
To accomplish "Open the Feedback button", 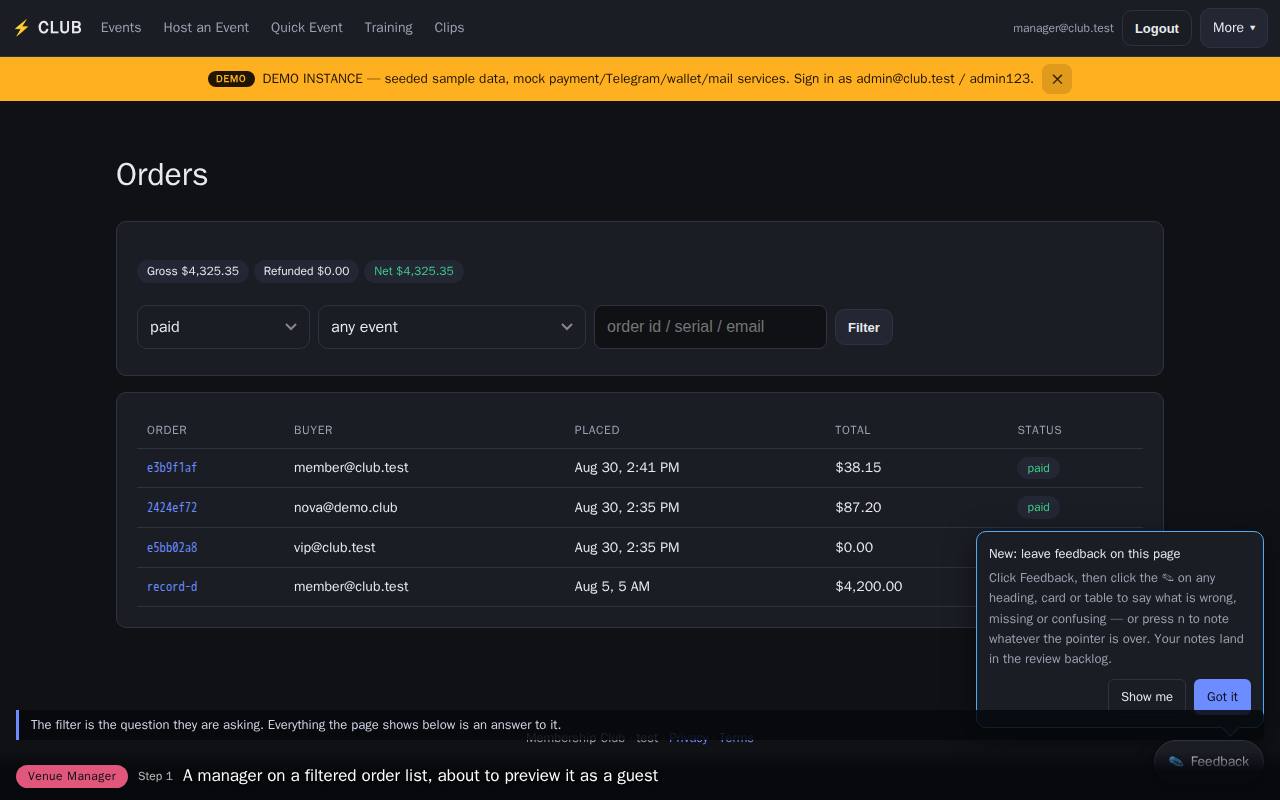I will click(1209, 762).
